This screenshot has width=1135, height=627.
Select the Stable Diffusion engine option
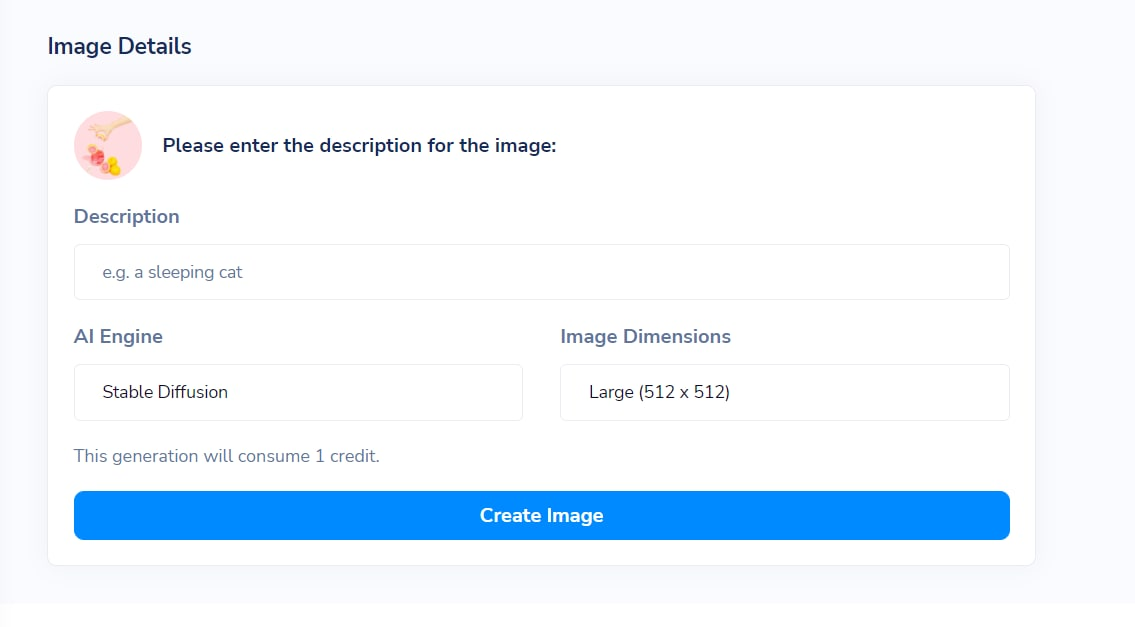165,392
